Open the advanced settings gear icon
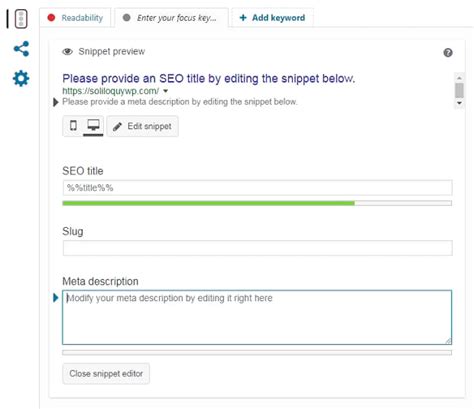The height and width of the screenshot is (409, 474). click(21, 79)
